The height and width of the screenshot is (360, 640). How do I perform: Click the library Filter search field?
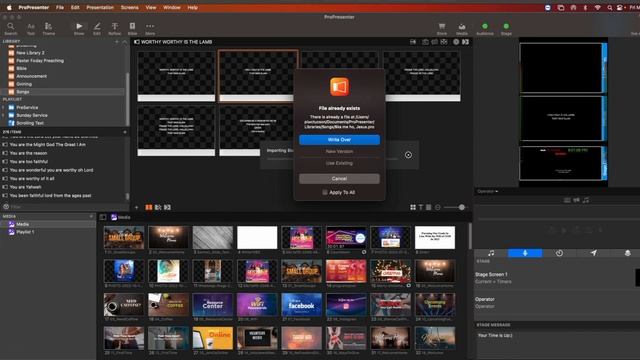point(65,207)
